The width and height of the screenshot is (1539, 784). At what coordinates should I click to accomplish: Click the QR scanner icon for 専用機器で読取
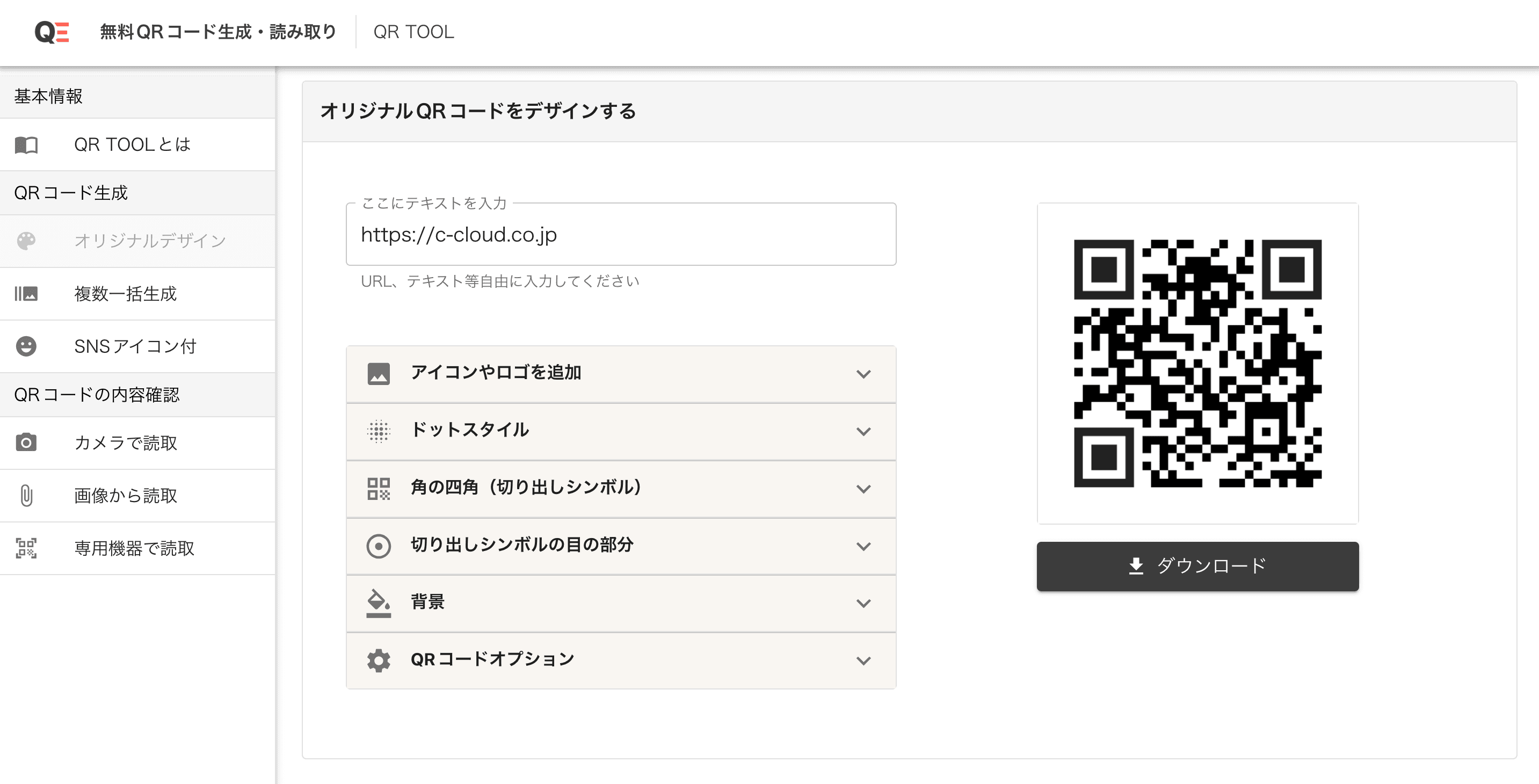(x=26, y=548)
